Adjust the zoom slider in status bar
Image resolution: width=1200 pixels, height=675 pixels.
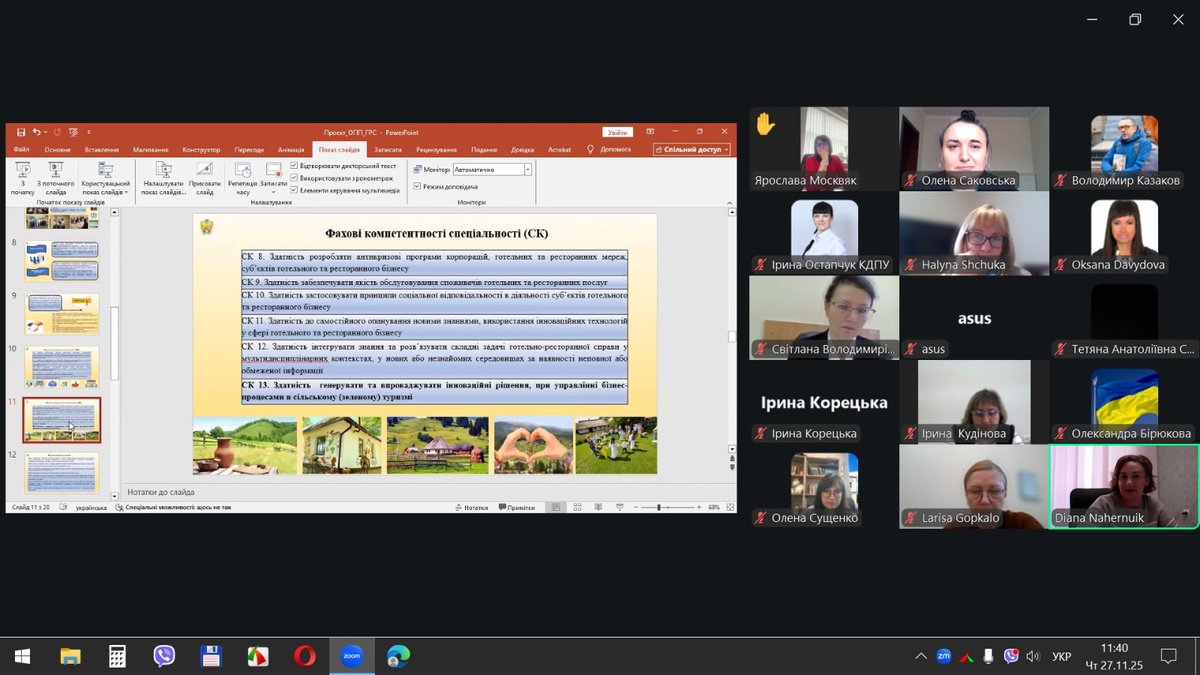tap(658, 508)
